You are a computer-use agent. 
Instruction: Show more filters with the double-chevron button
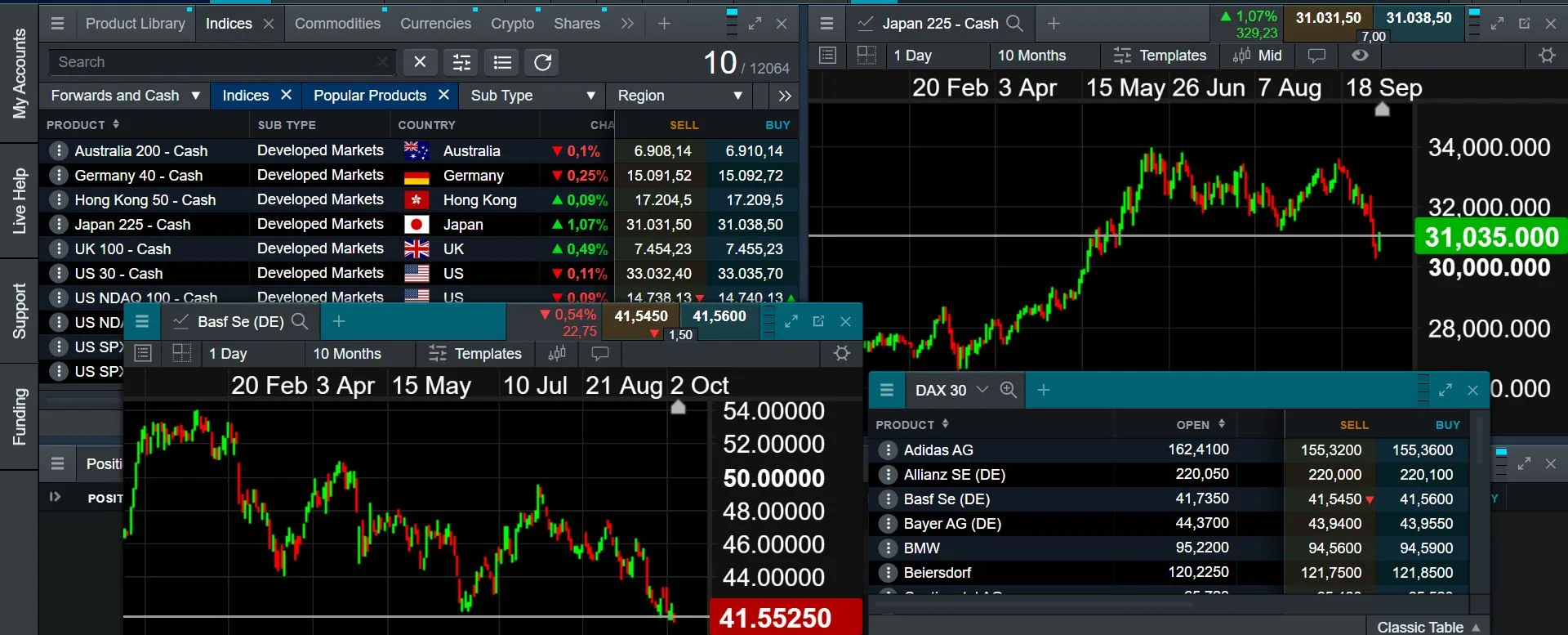click(x=785, y=96)
